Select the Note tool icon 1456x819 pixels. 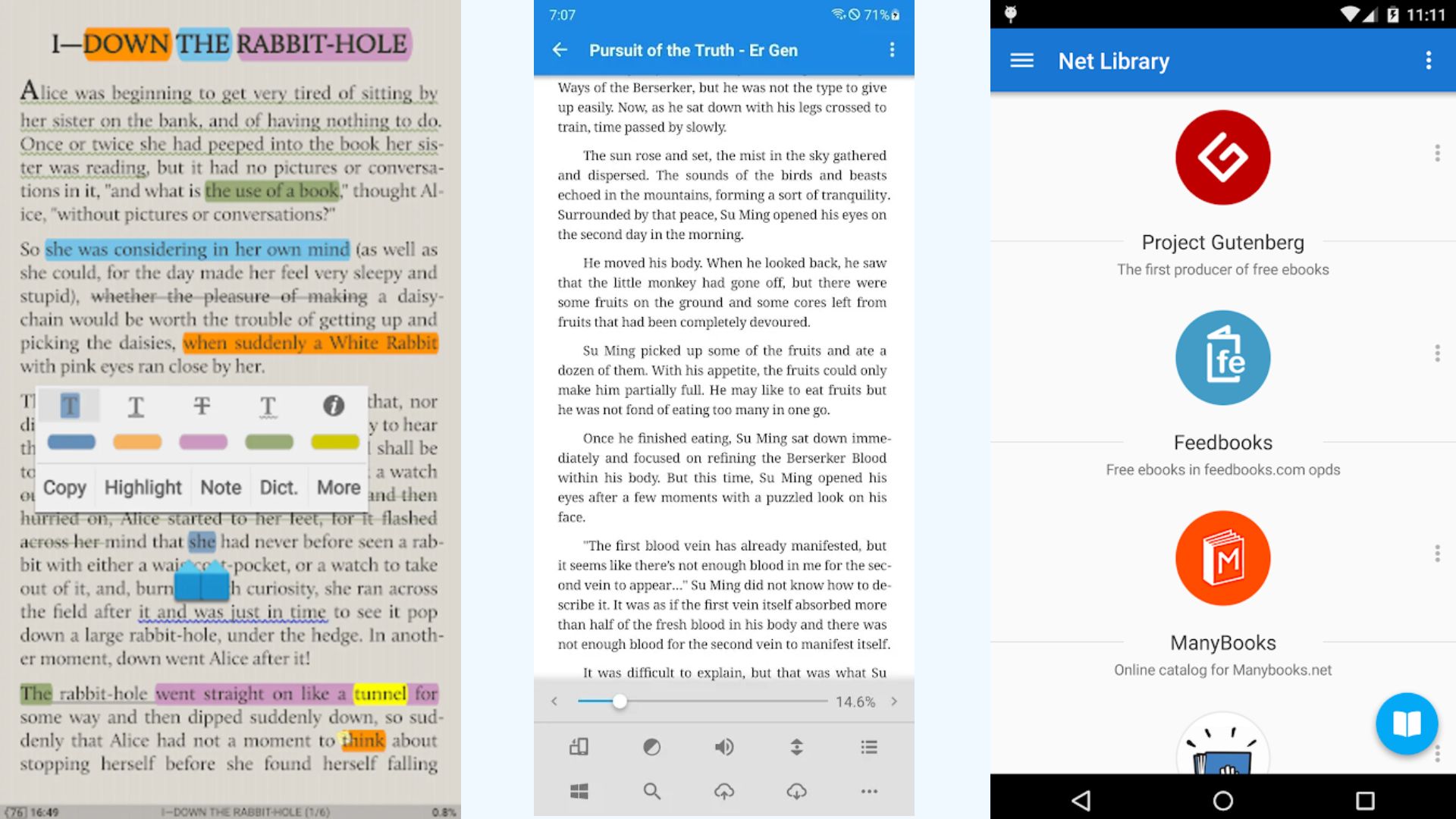(x=219, y=487)
